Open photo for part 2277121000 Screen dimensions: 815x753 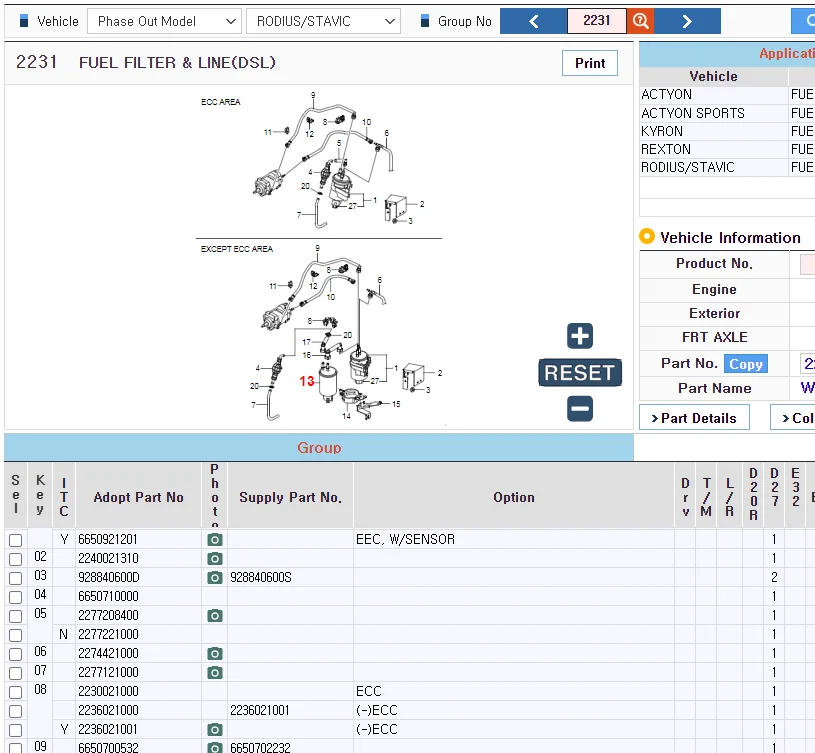point(215,673)
